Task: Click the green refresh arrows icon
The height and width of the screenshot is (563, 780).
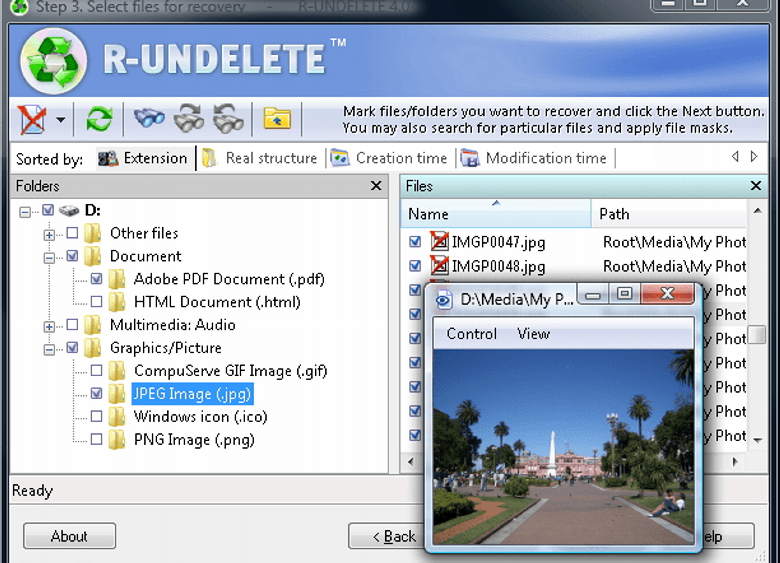Action: [x=98, y=120]
